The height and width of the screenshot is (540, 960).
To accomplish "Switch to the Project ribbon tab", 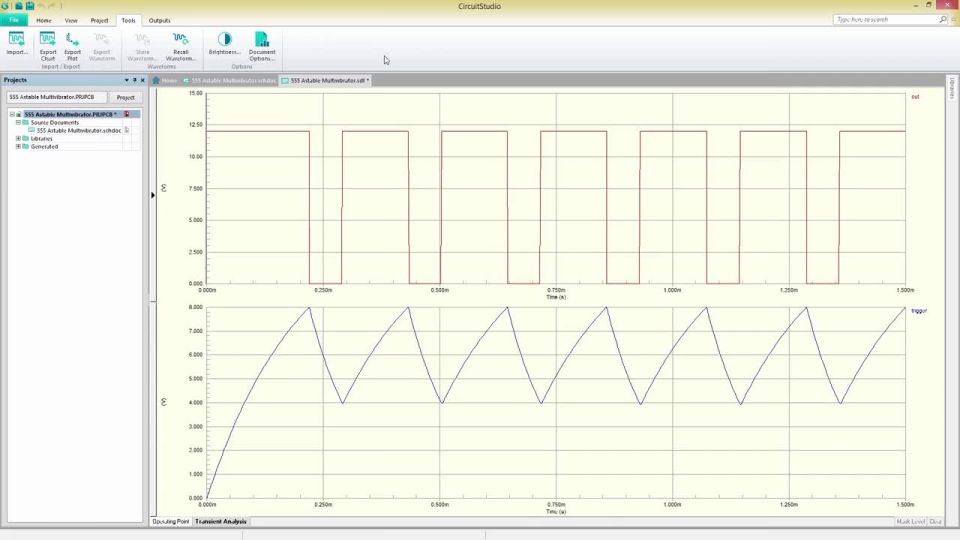I will point(99,20).
